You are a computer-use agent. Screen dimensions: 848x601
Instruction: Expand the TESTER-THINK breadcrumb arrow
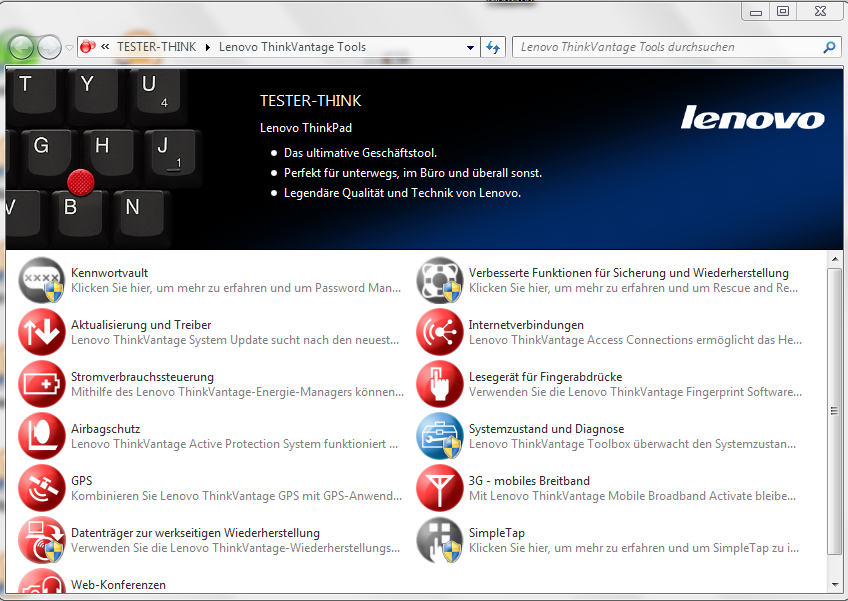[x=208, y=48]
